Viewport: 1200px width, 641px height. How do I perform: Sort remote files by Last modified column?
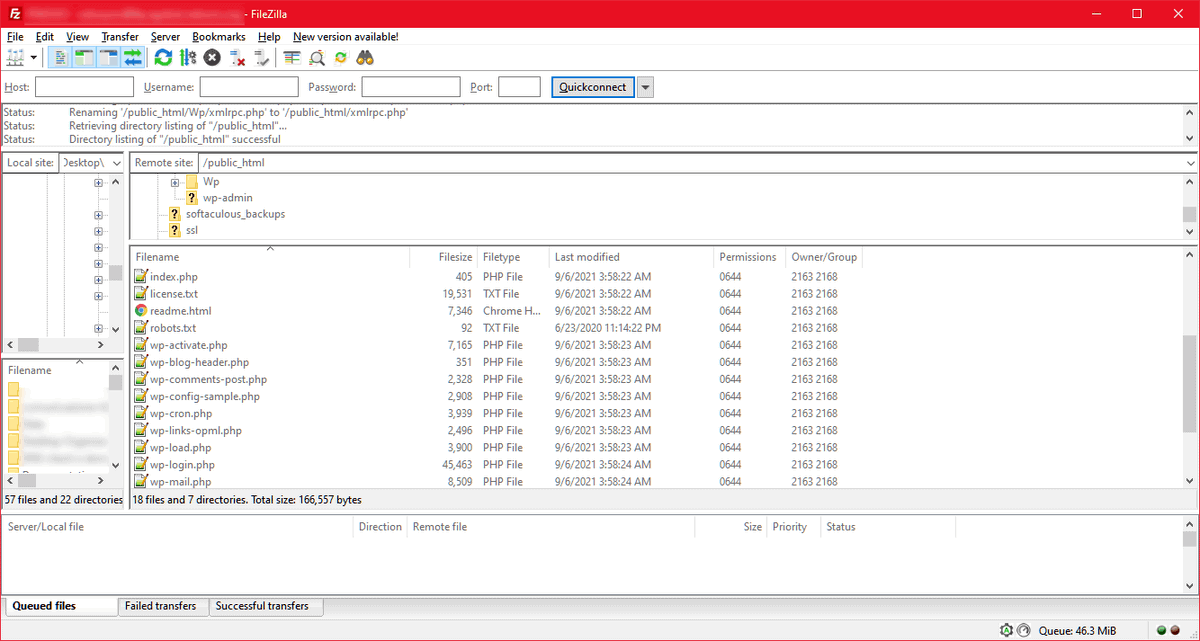pyautogui.click(x=587, y=257)
